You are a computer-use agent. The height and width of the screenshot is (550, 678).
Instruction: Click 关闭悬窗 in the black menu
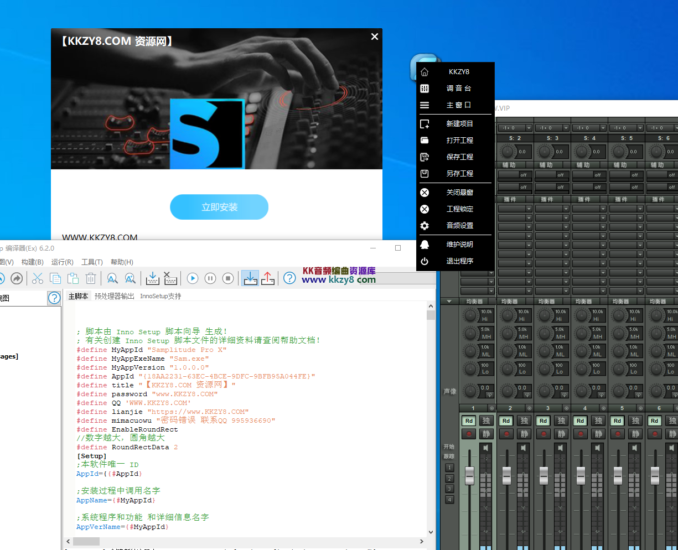point(460,192)
